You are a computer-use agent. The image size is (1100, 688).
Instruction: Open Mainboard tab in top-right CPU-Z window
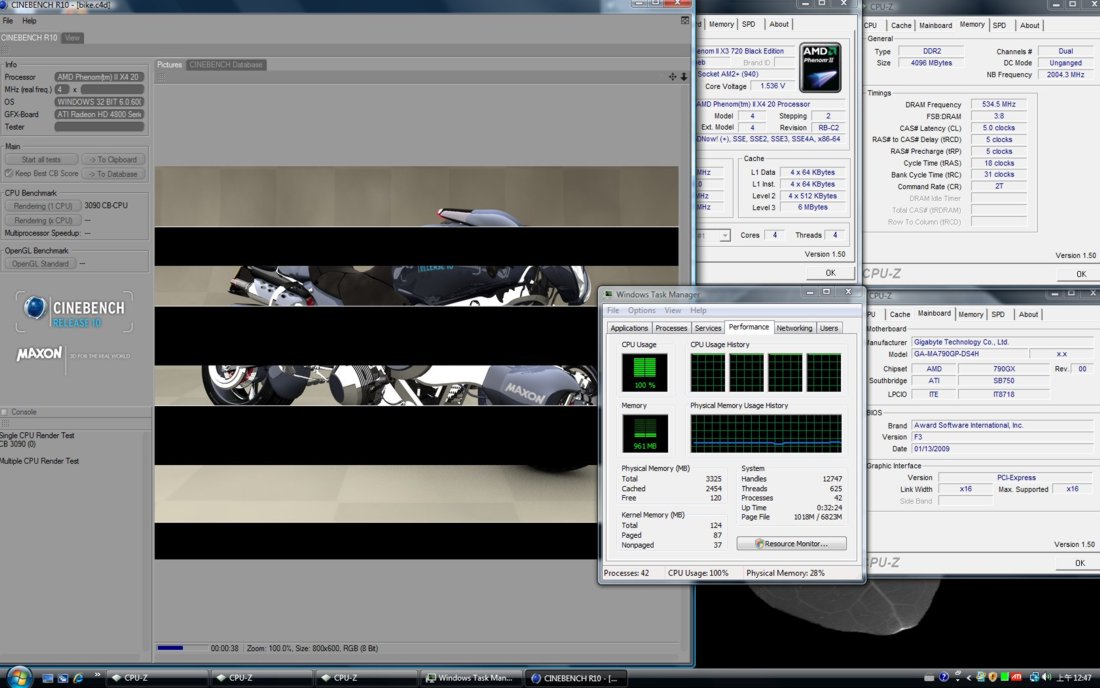point(935,25)
